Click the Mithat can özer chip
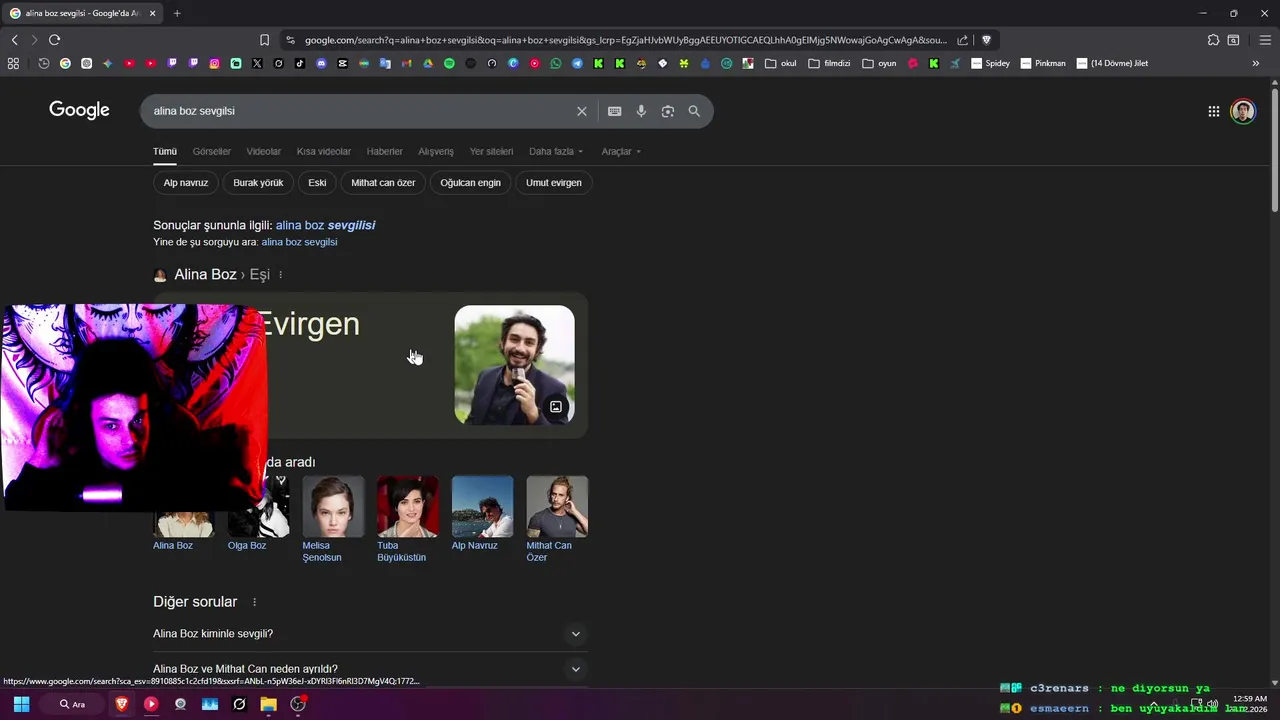The height and width of the screenshot is (720, 1280). [383, 183]
